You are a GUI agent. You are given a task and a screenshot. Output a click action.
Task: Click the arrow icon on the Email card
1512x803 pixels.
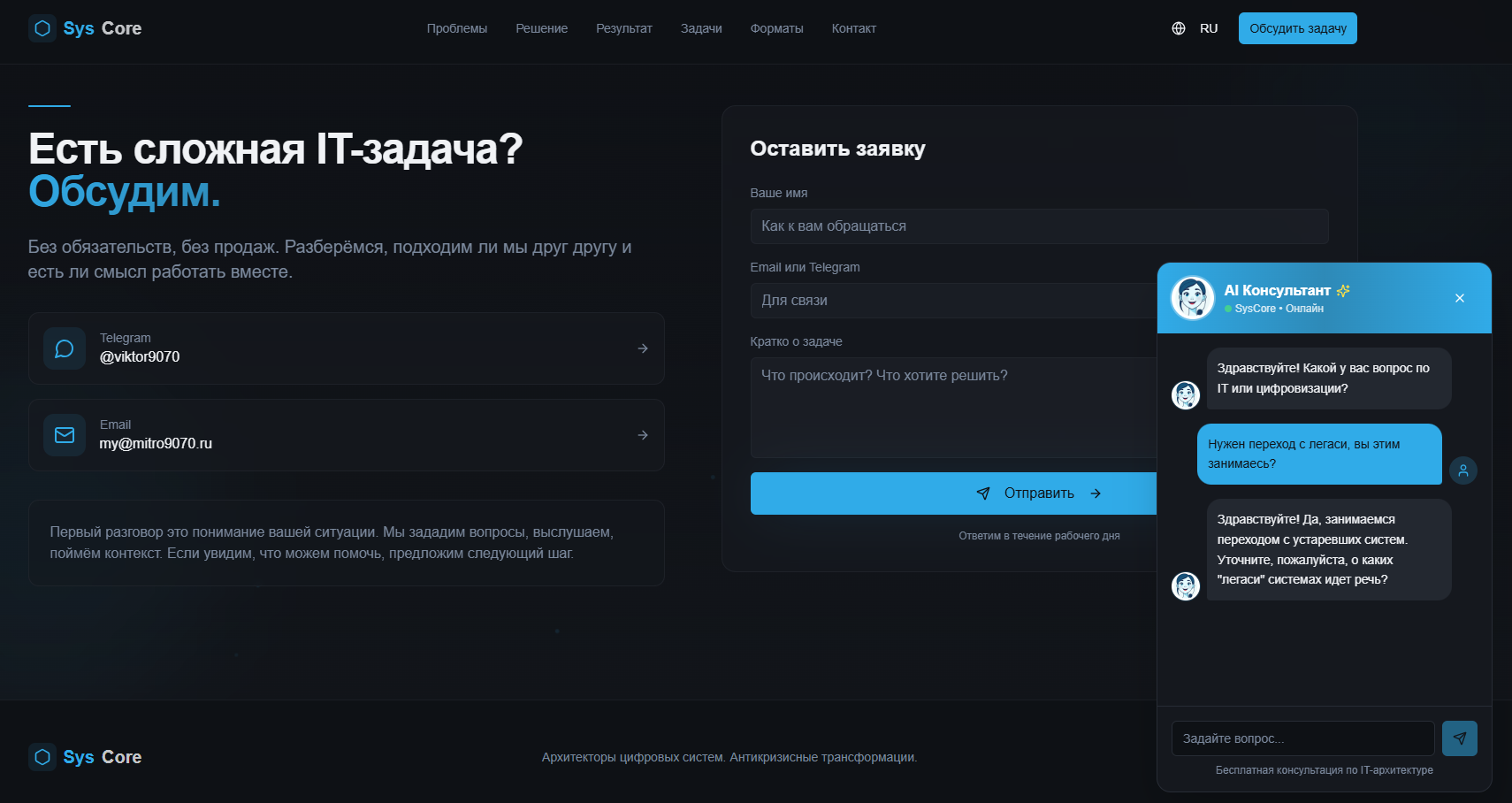[642, 434]
